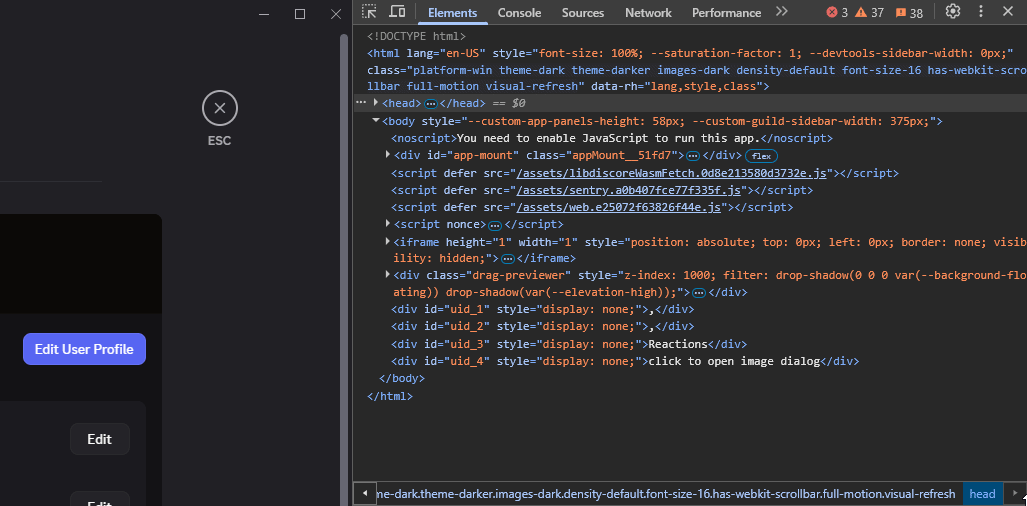
Task: Select the noscript element row
Action: tap(612, 138)
